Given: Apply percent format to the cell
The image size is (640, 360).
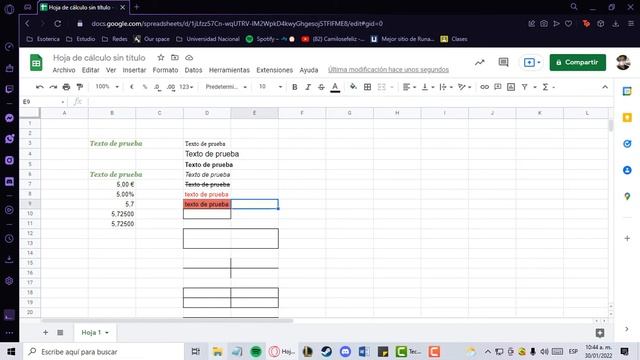Looking at the screenshot, I should [x=144, y=87].
